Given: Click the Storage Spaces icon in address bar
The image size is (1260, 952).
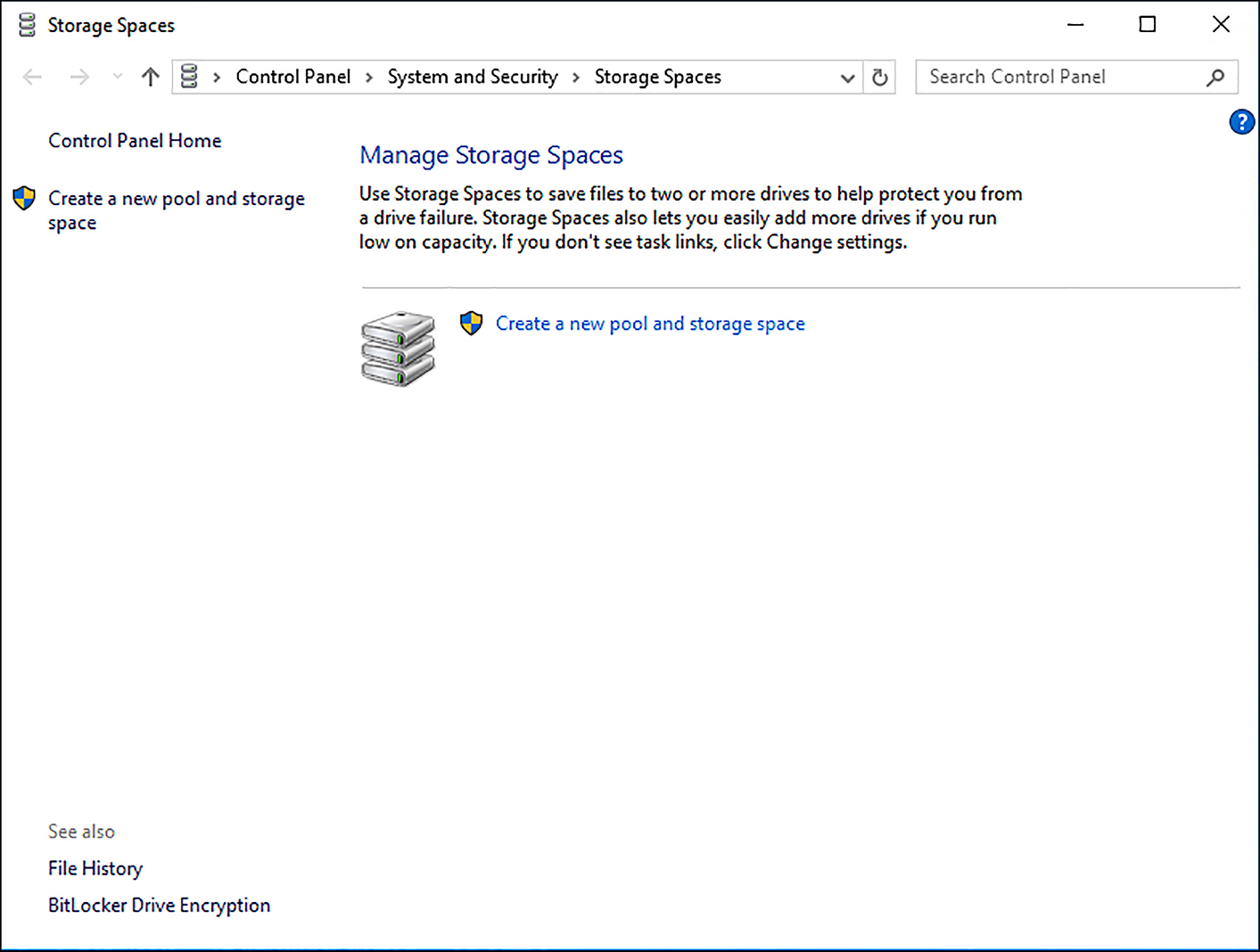Looking at the screenshot, I should [x=189, y=77].
